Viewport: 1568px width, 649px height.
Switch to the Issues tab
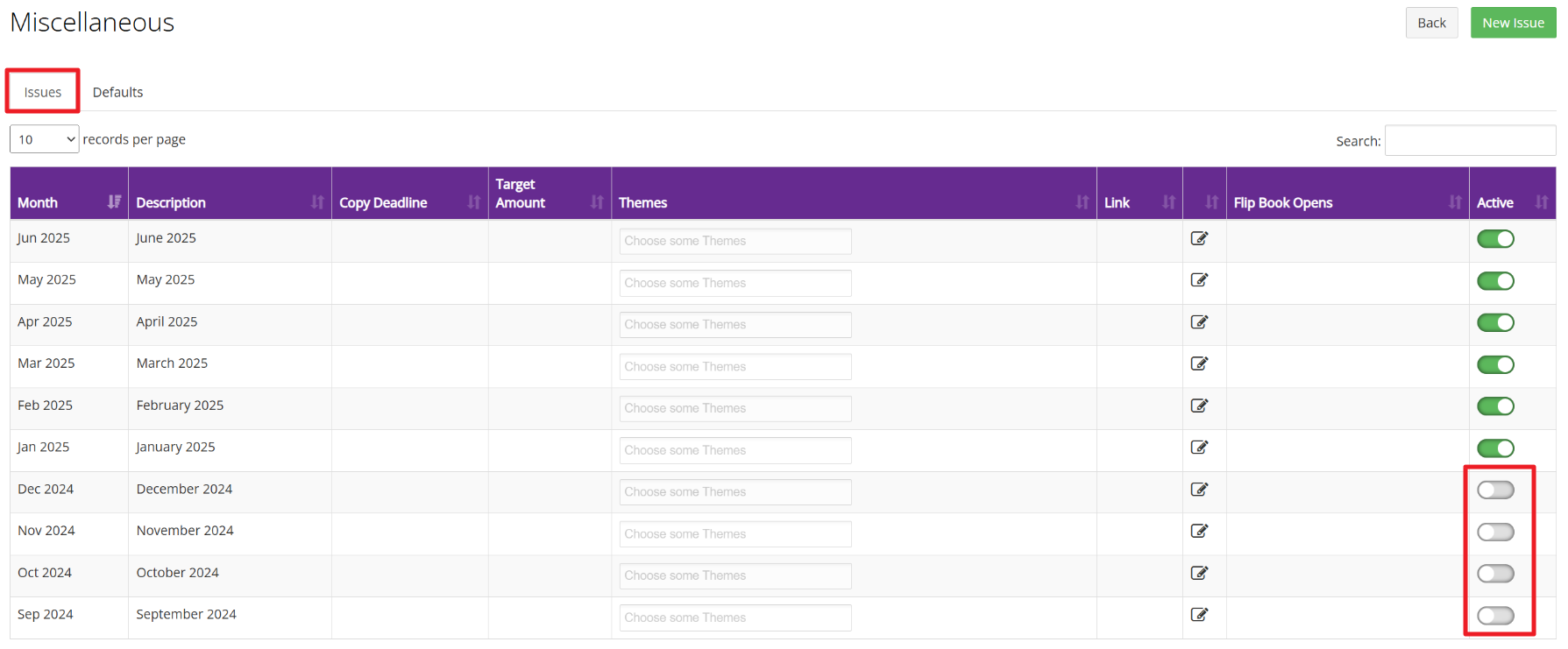43,92
